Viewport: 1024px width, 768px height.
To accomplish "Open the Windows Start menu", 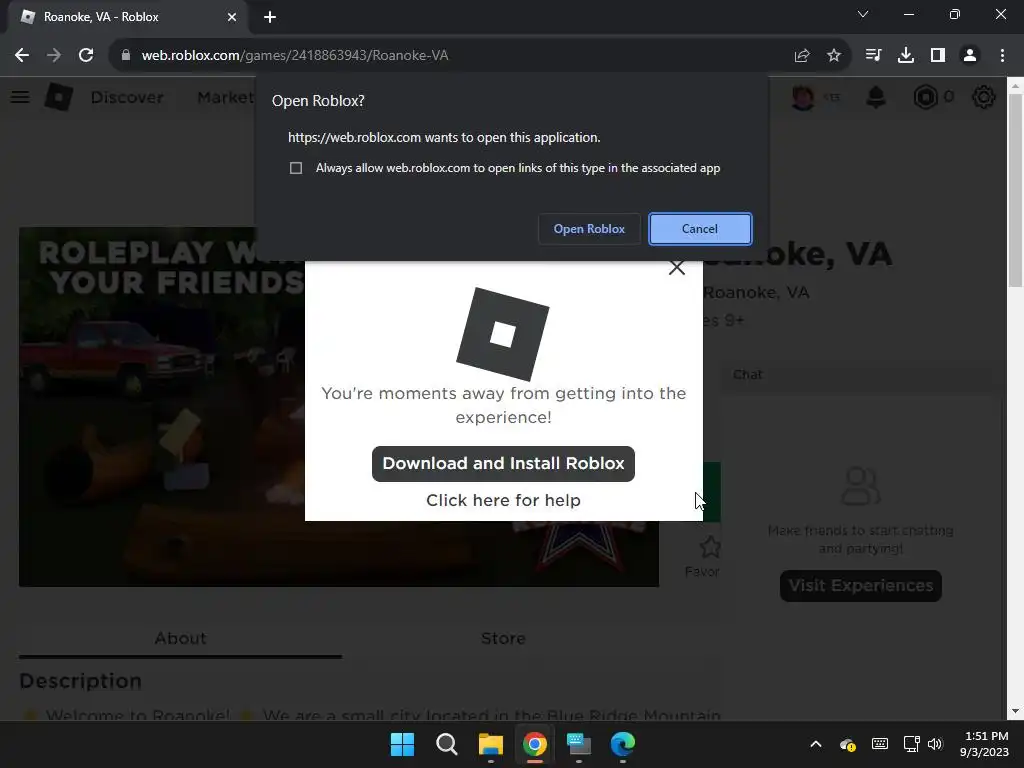I will click(x=402, y=744).
